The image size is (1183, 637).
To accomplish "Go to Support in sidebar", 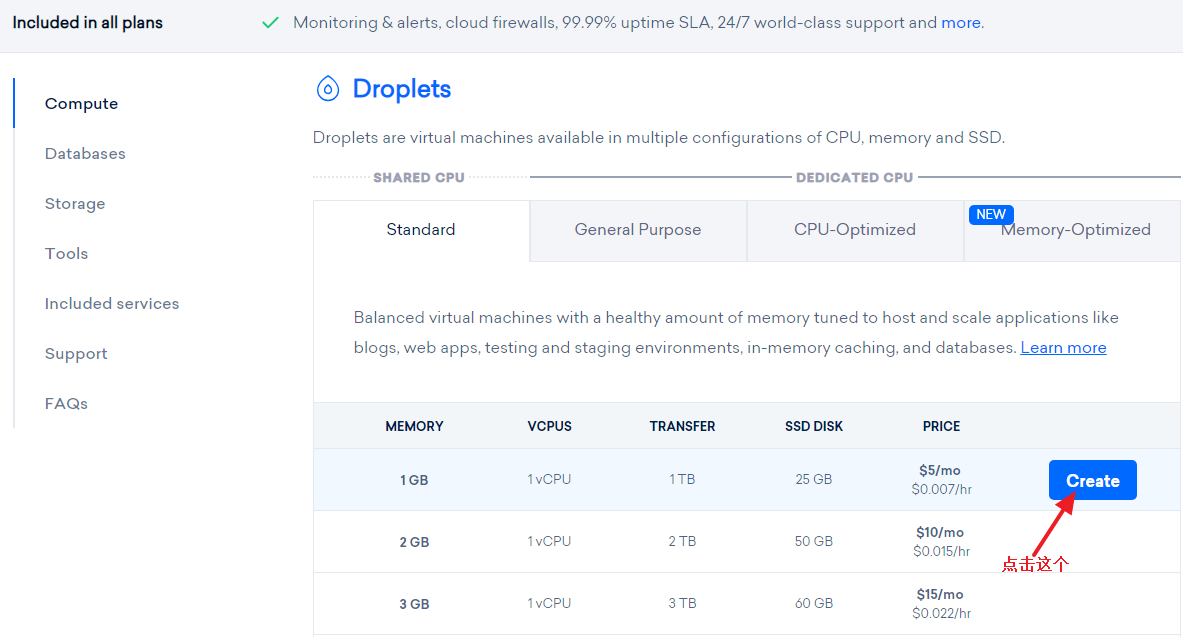I will [x=76, y=354].
